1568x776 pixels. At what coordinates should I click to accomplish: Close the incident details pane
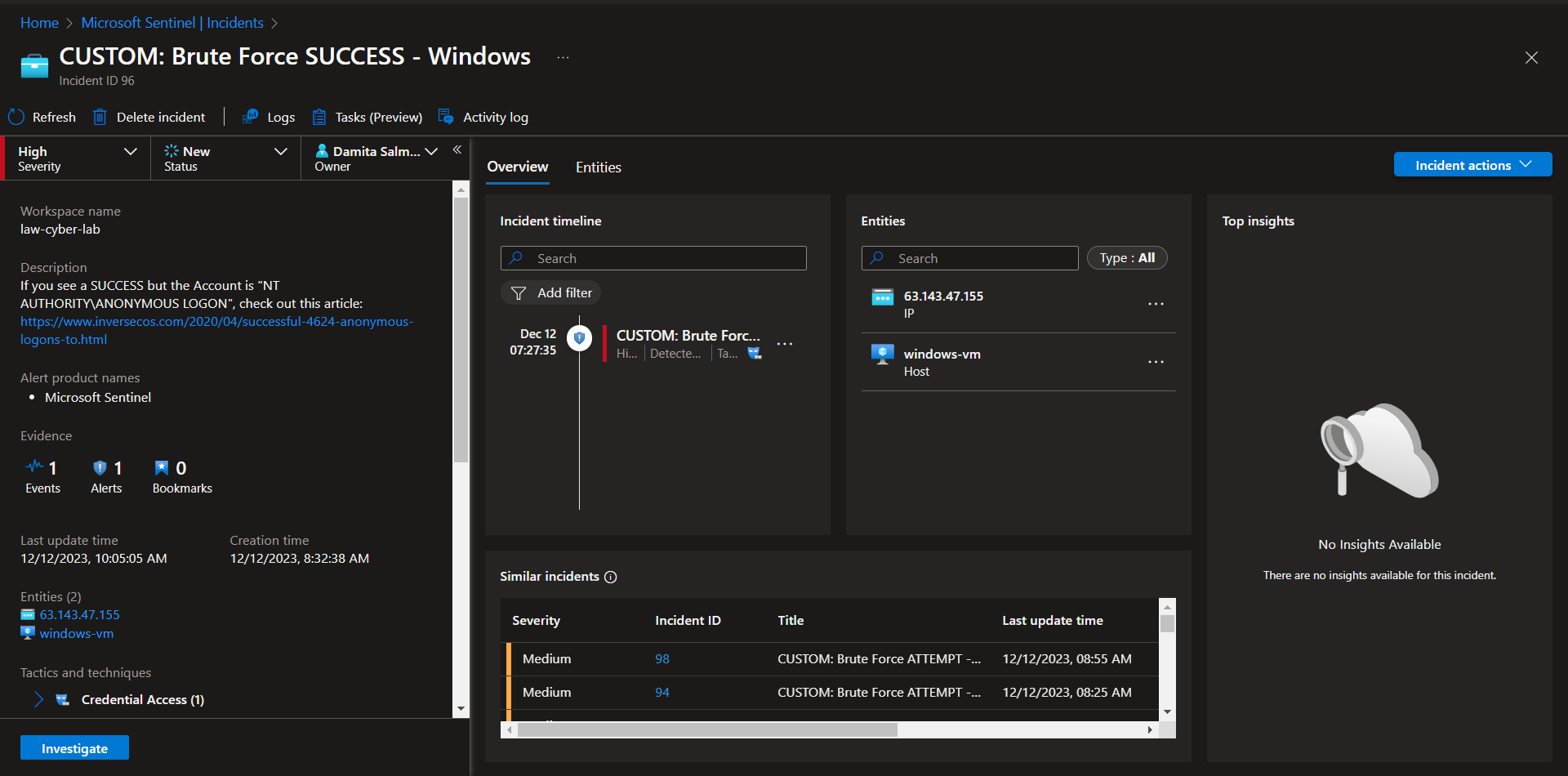tap(1531, 57)
